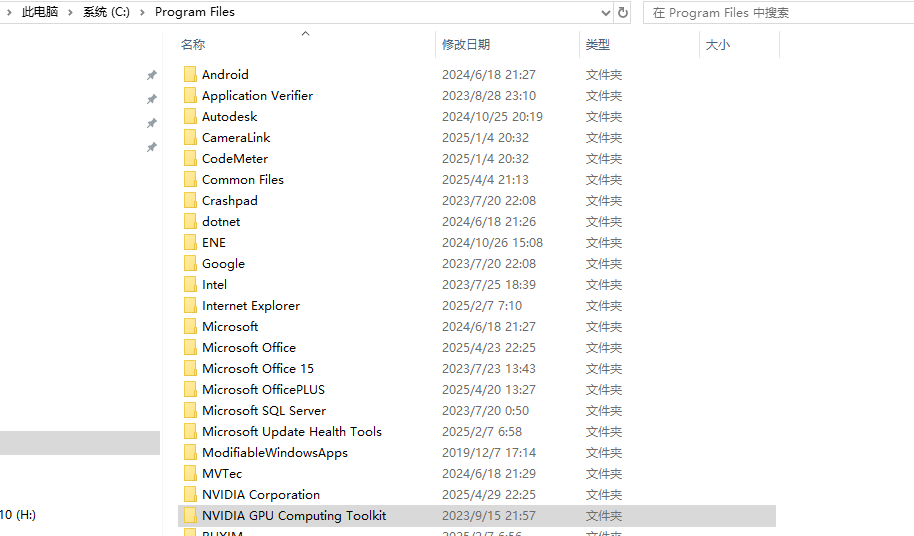
Task: Click the date 2025/2/7 7:10
Action: 481,305
